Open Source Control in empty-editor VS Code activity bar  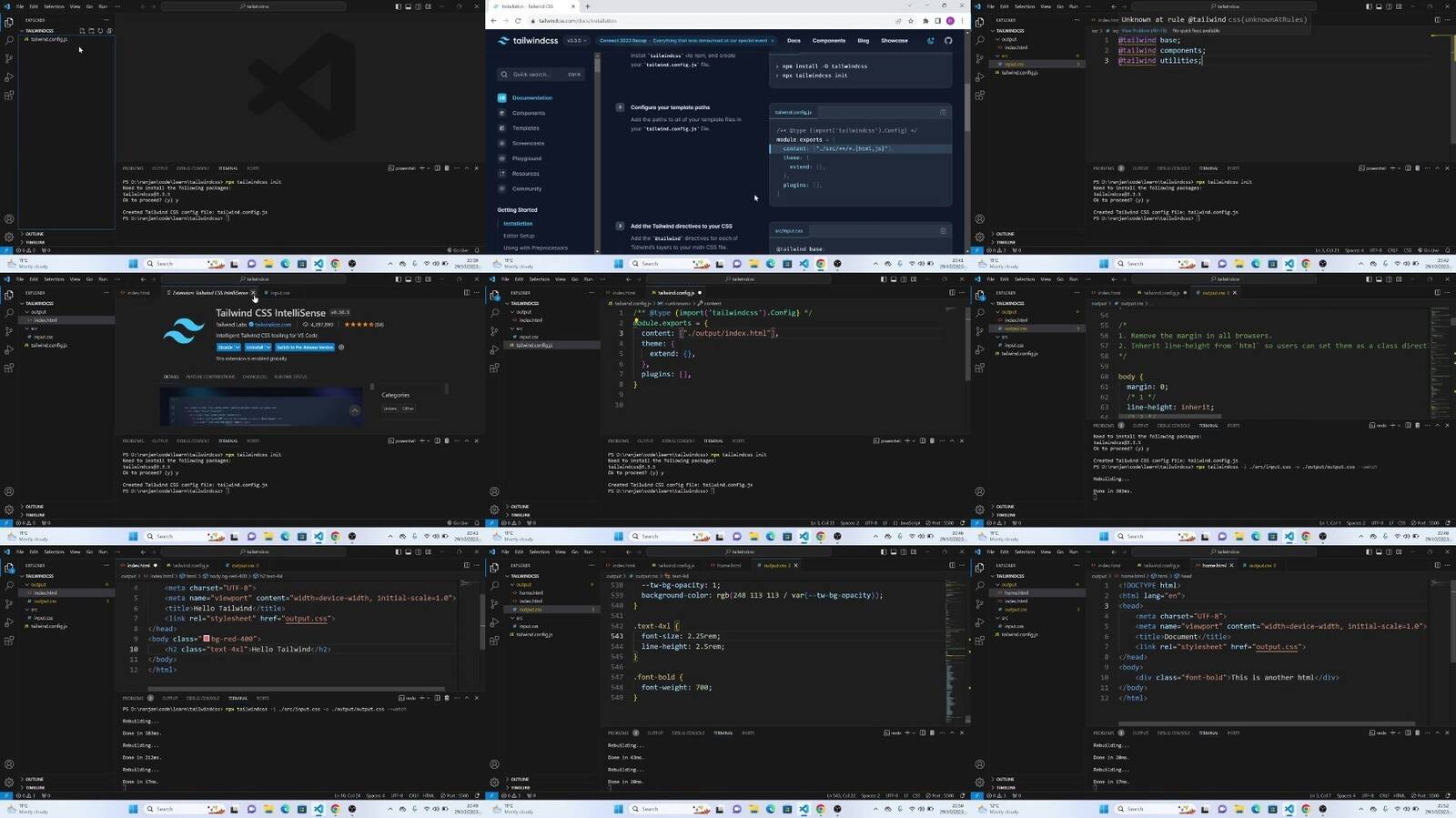[x=9, y=58]
